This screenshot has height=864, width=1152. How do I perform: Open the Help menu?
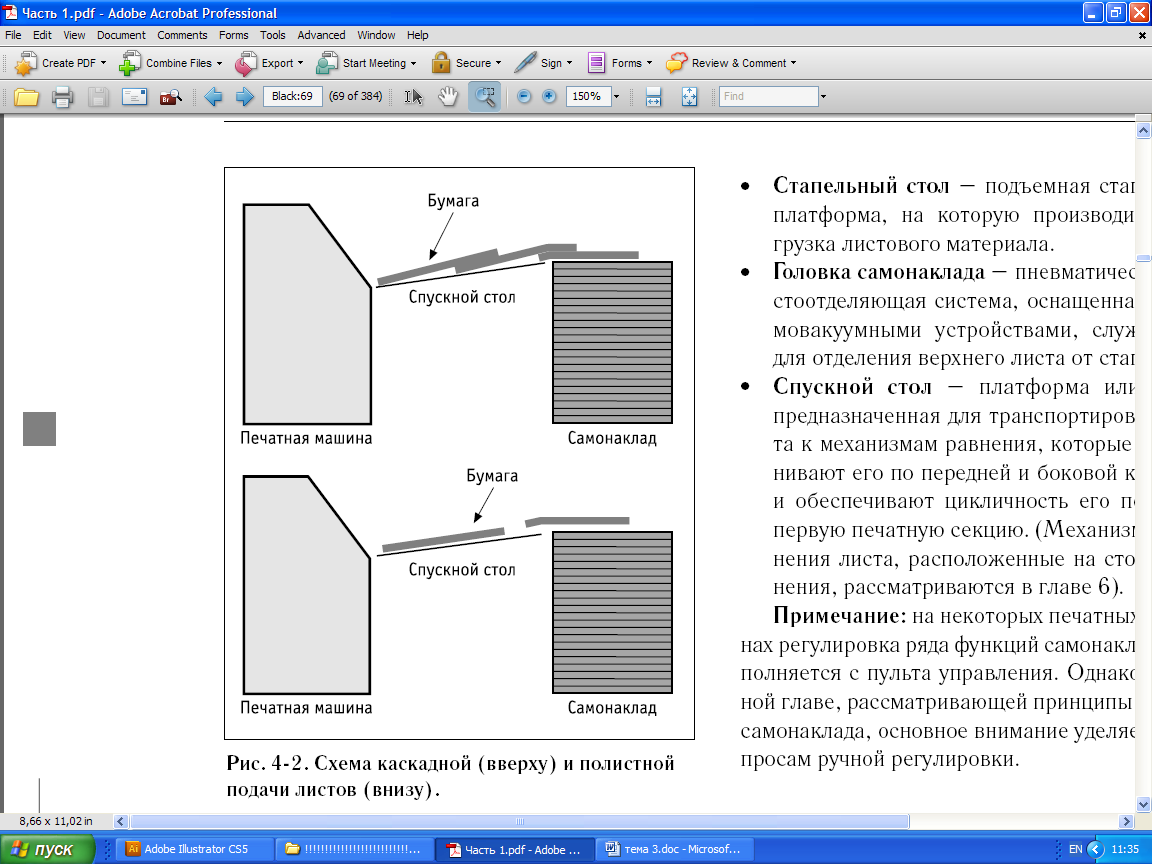point(417,35)
